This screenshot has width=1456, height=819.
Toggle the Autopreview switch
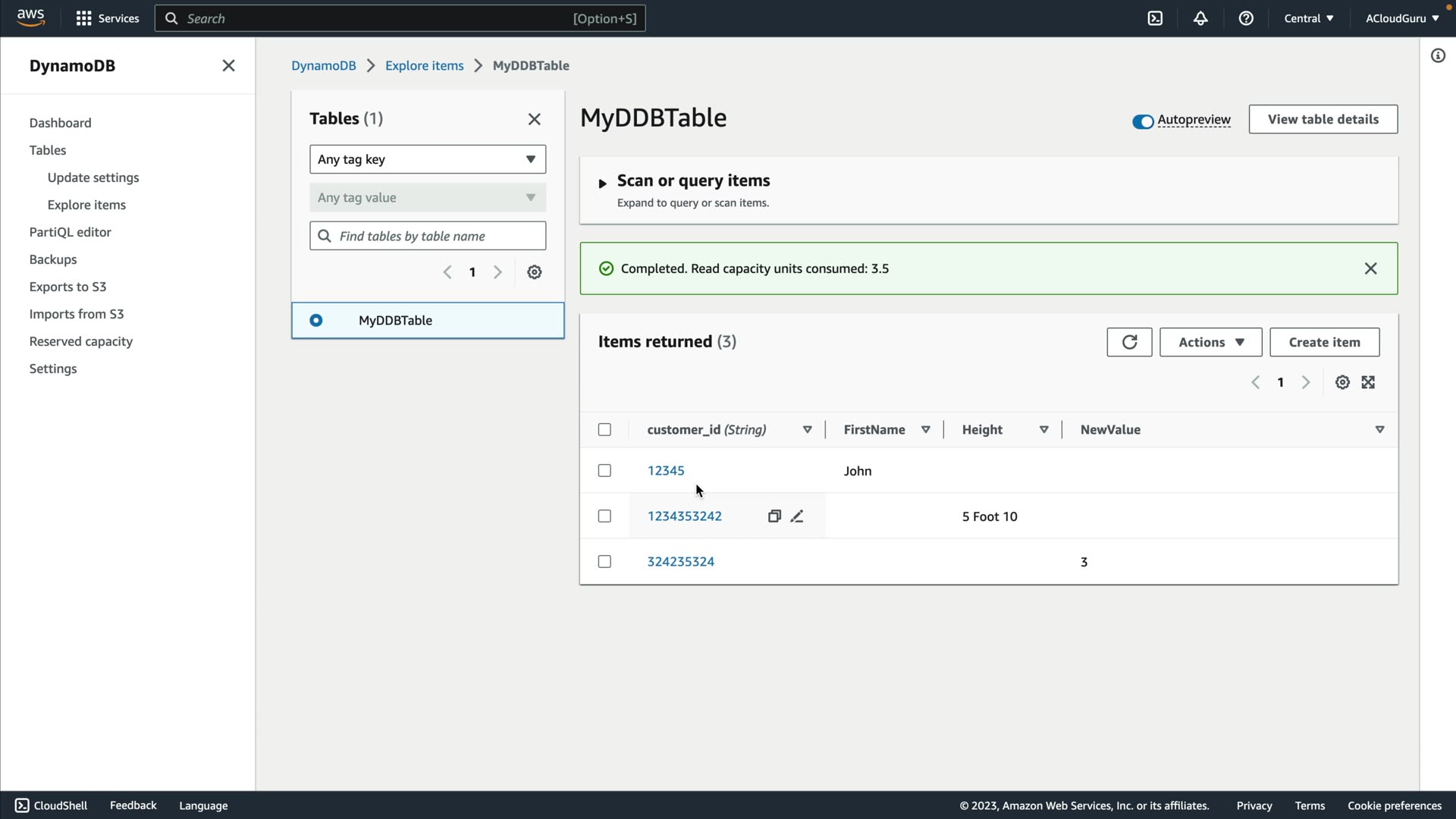[1143, 121]
